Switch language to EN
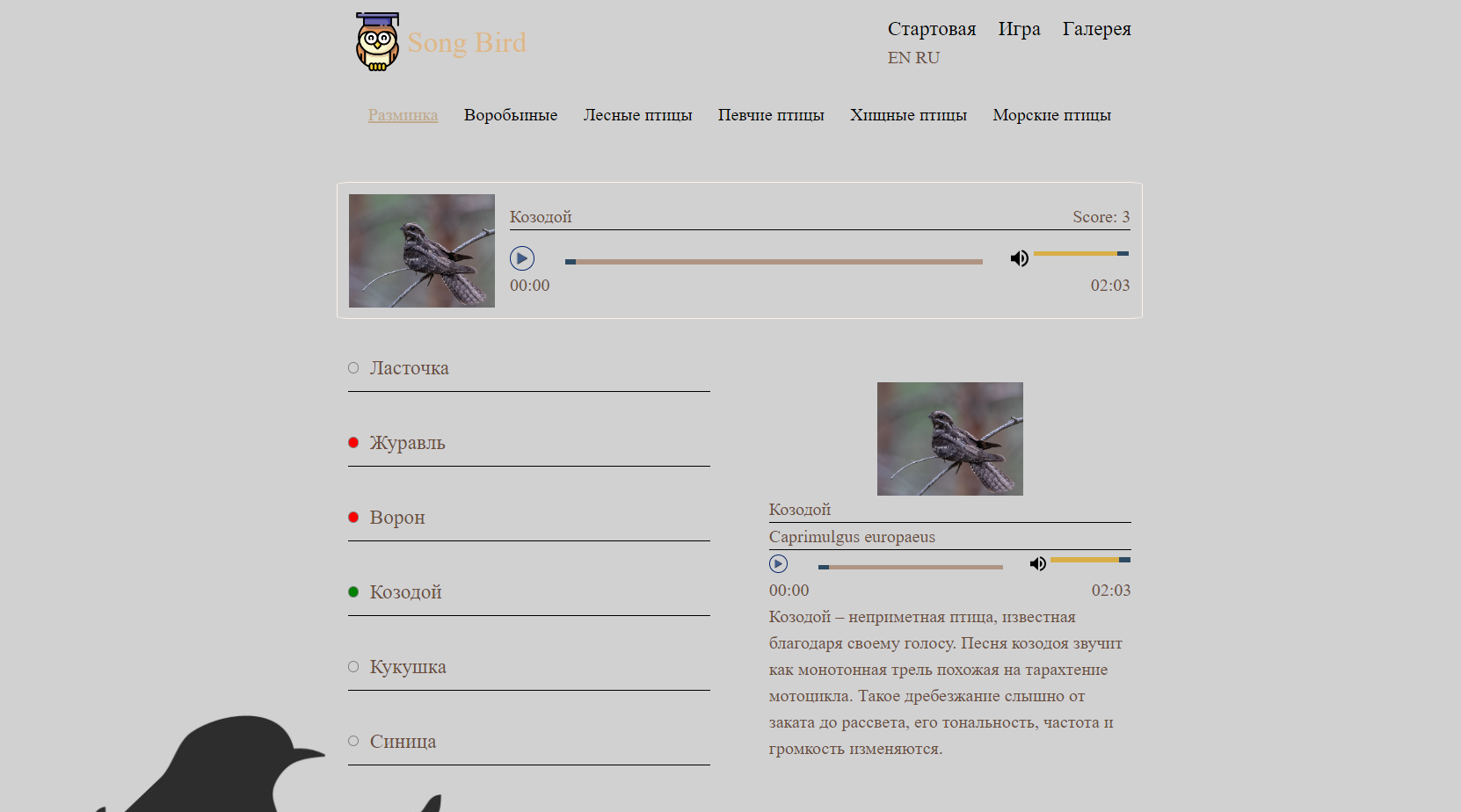This screenshot has height=812, width=1461. (x=898, y=58)
